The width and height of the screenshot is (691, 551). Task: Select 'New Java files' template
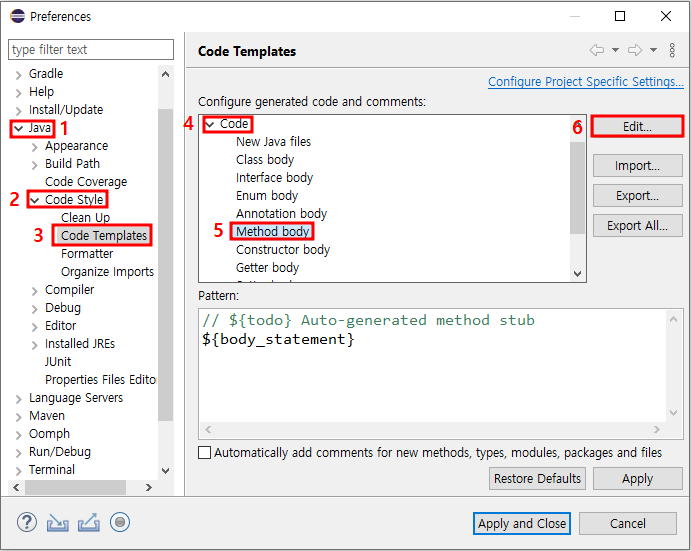tap(273, 141)
